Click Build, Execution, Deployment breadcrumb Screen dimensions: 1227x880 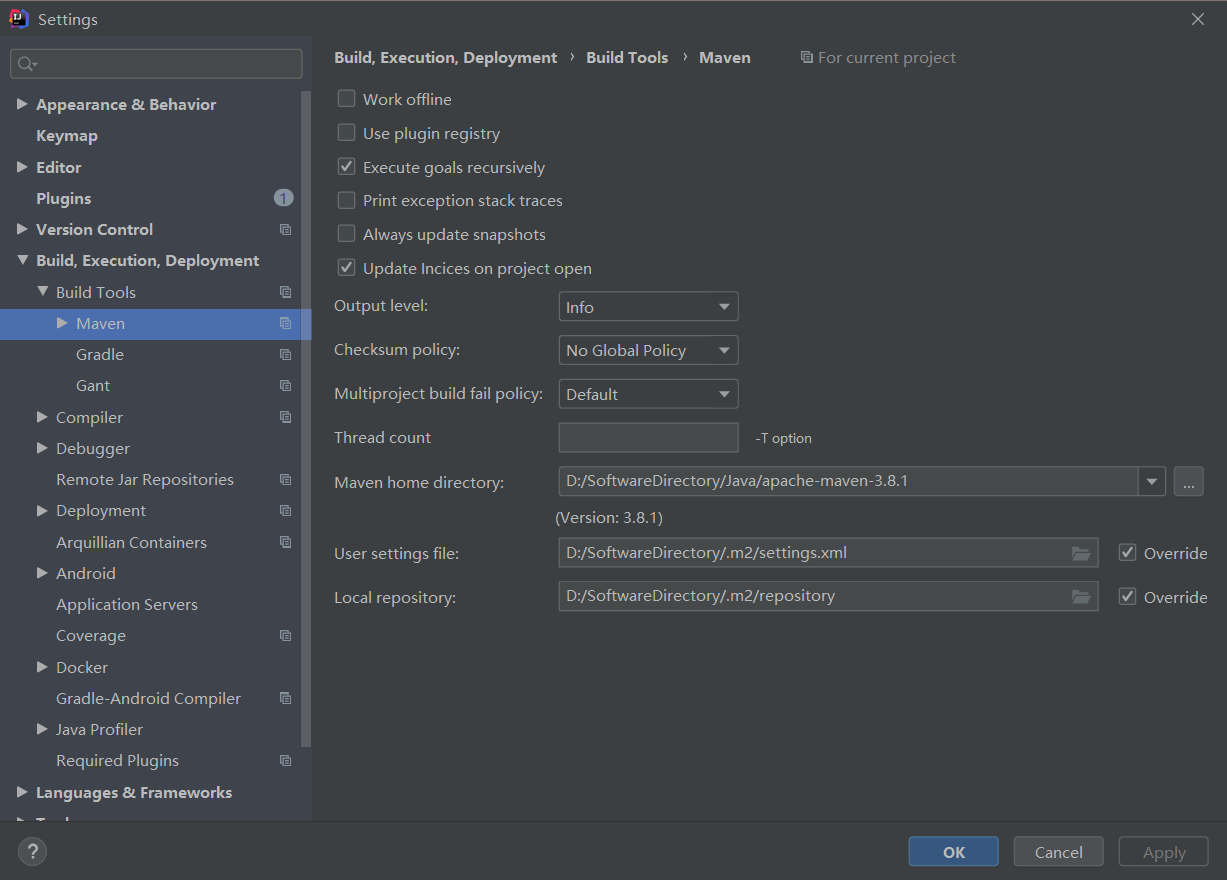[446, 58]
